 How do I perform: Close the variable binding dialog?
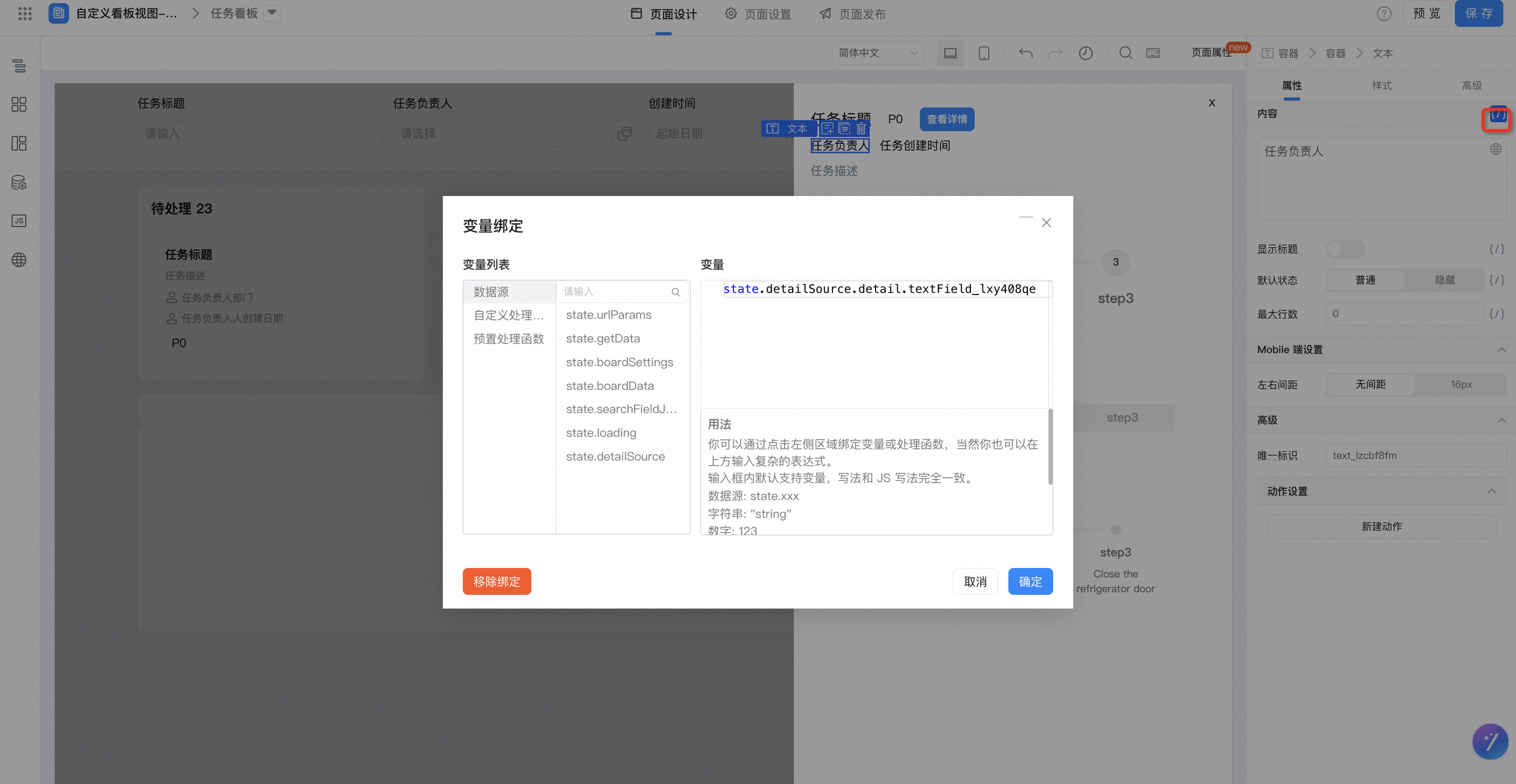(x=1046, y=223)
